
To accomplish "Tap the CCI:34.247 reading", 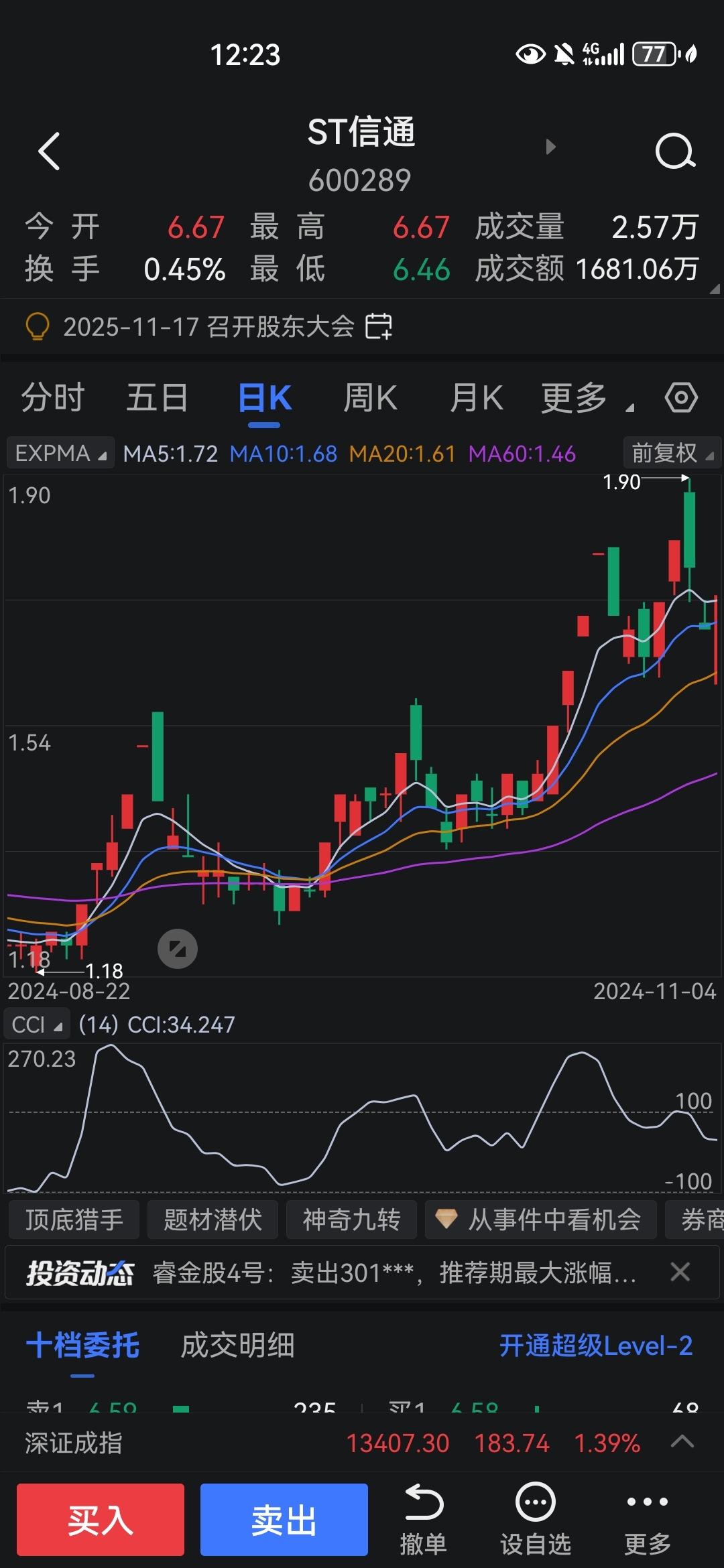I will click(x=181, y=1025).
